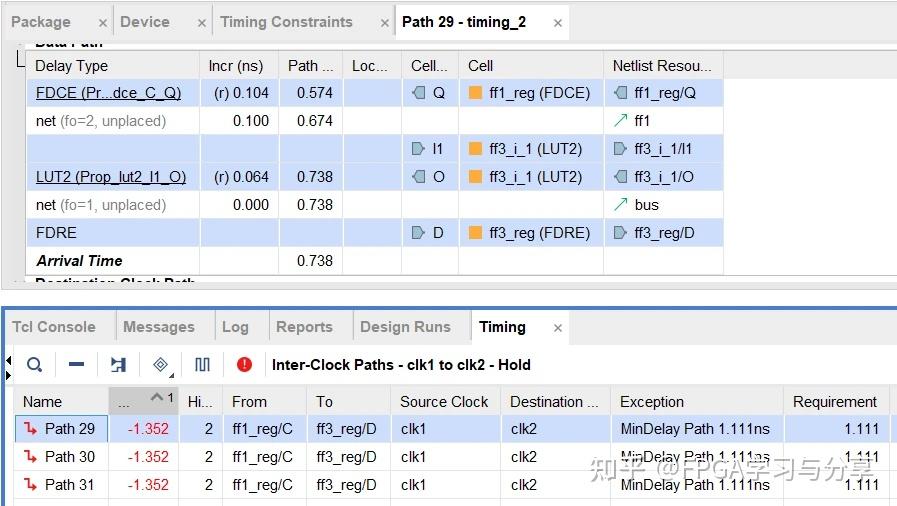897x506 pixels.
Task: Sort by the slack column header arrow
Action: click(157, 398)
